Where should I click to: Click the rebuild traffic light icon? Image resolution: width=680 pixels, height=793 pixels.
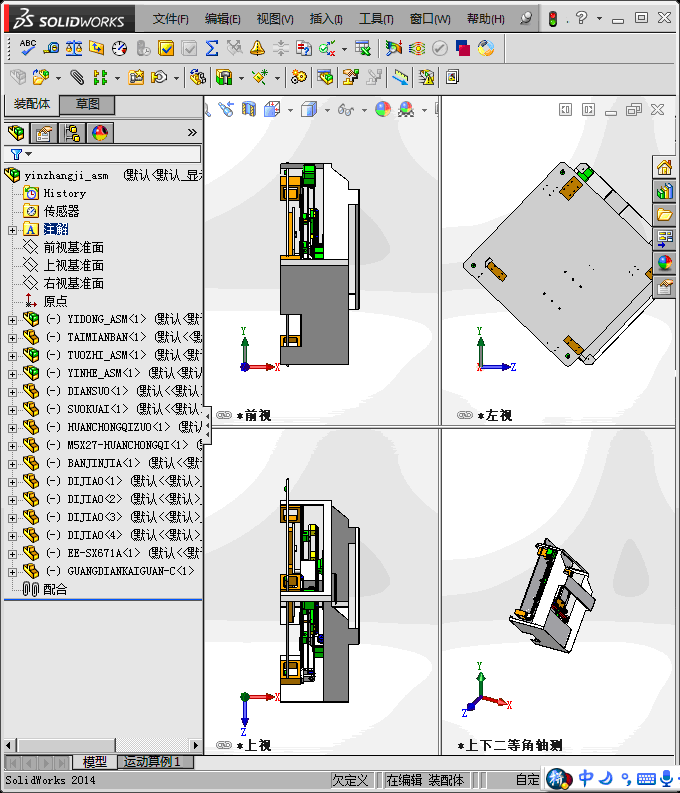[x=553, y=19]
